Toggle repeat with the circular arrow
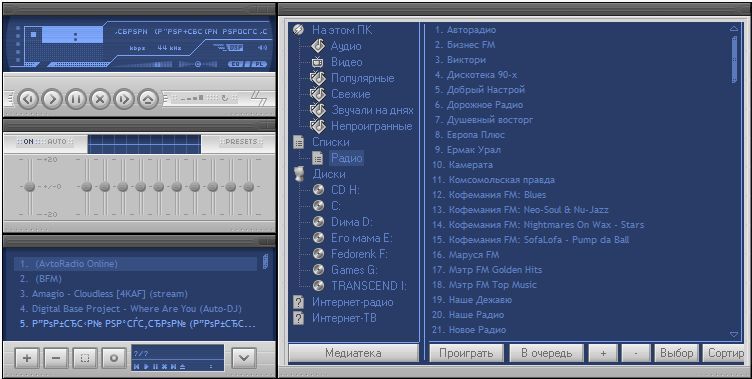The width and height of the screenshot is (752, 379). (x=224, y=98)
